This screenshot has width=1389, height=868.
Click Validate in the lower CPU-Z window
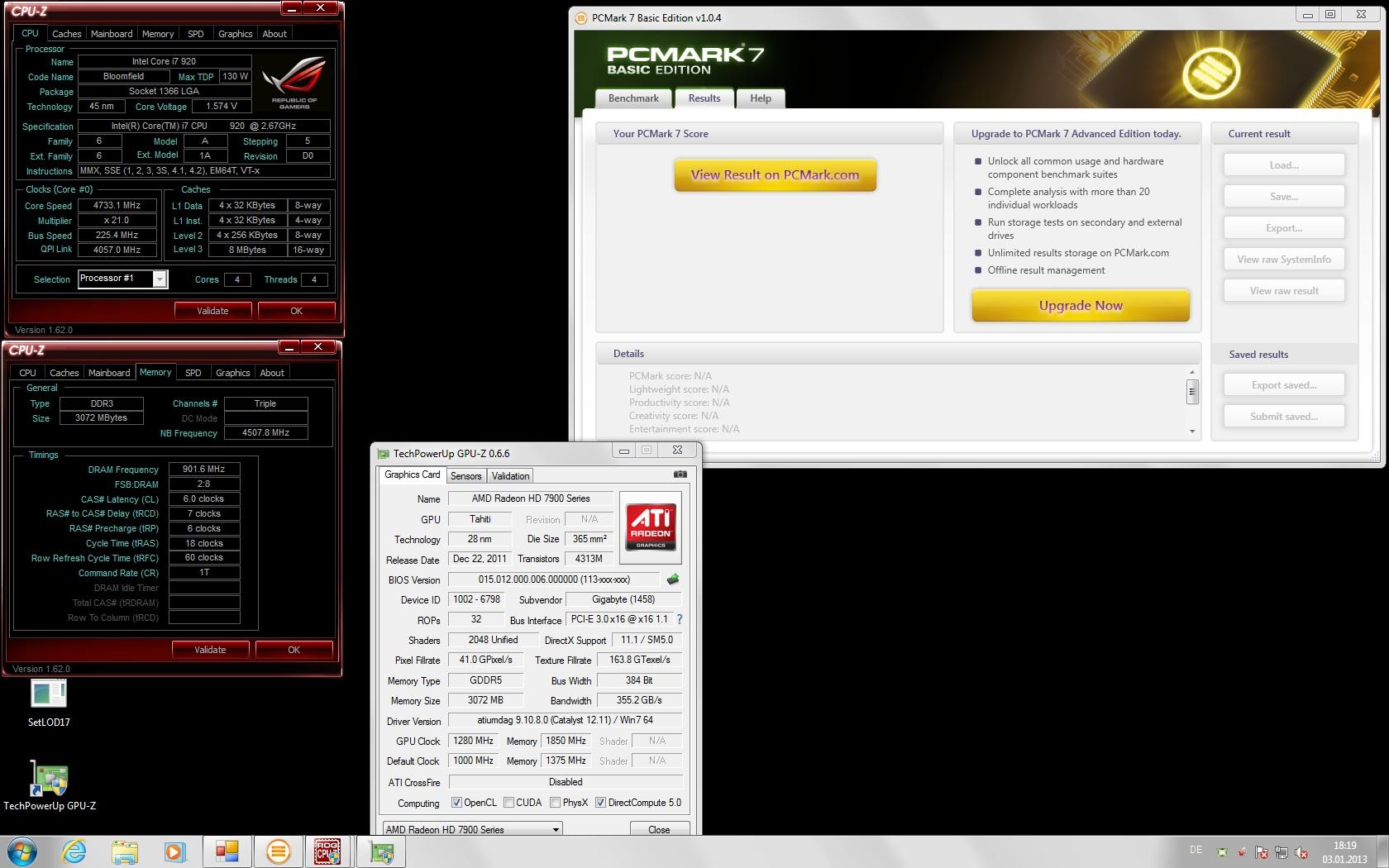[210, 650]
